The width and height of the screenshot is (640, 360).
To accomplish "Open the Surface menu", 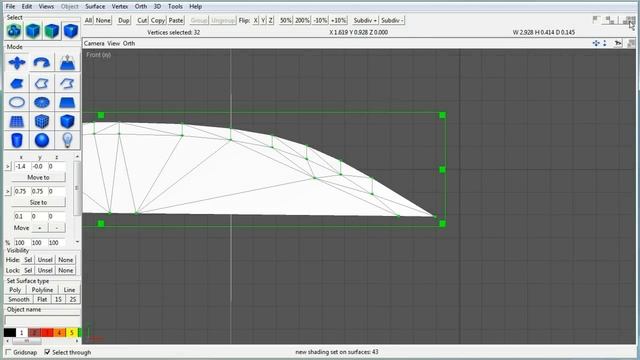I will pyautogui.click(x=95, y=7).
